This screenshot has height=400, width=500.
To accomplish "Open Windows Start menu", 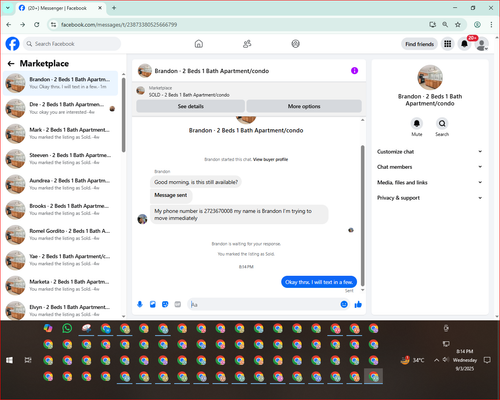I will [9, 360].
